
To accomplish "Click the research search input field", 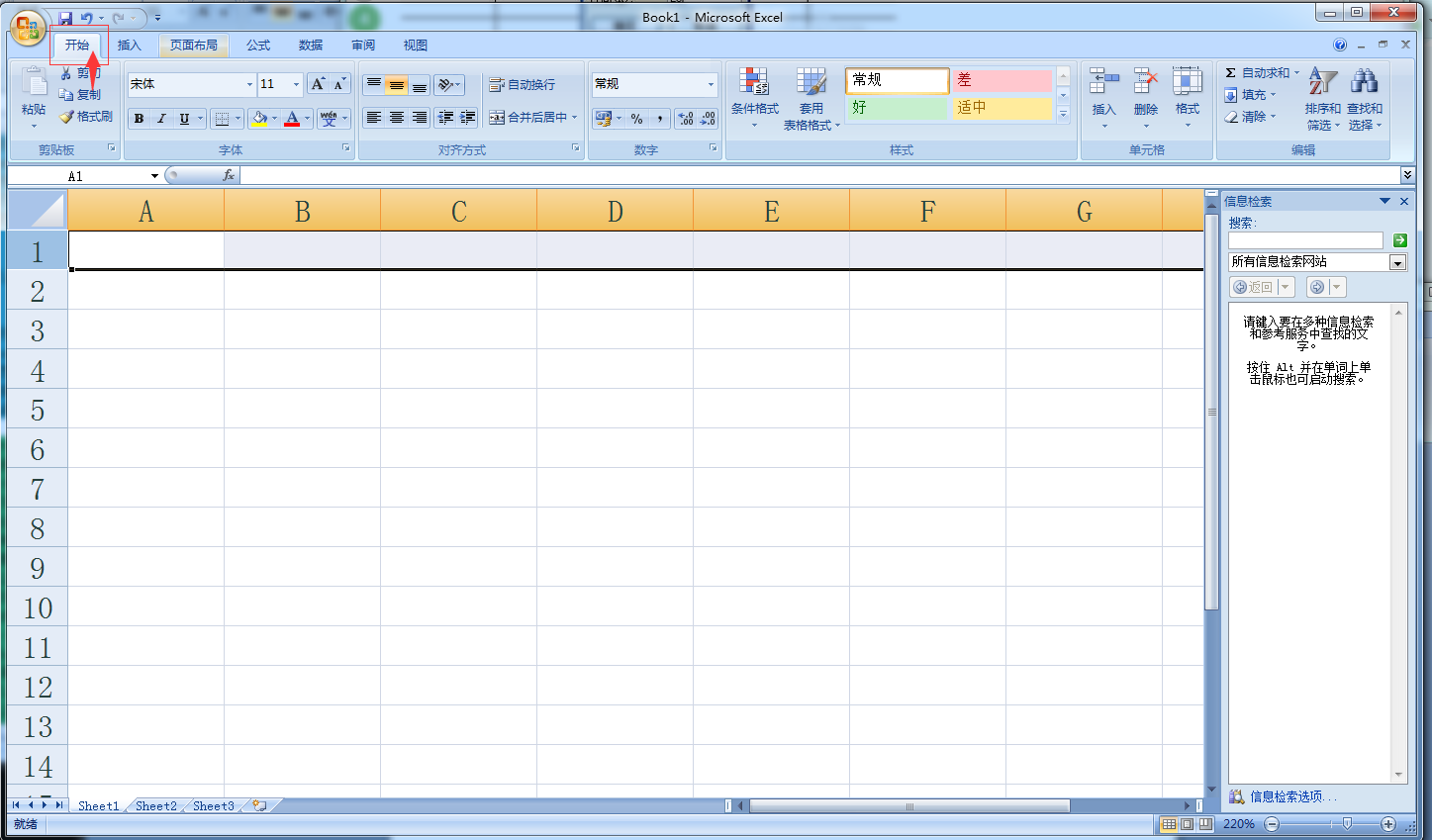I will pos(1305,240).
